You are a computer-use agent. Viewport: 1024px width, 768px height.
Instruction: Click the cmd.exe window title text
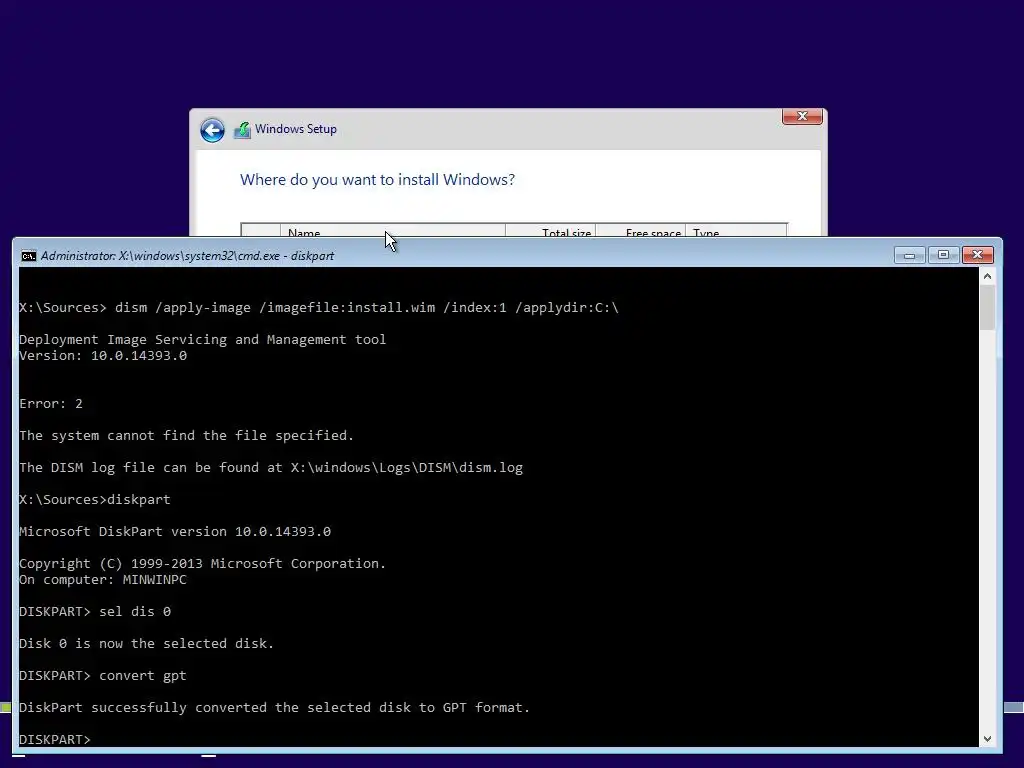click(187, 256)
